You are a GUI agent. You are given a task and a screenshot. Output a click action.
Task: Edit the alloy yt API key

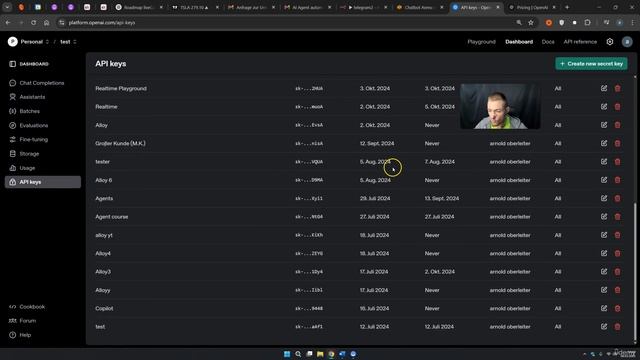point(604,235)
